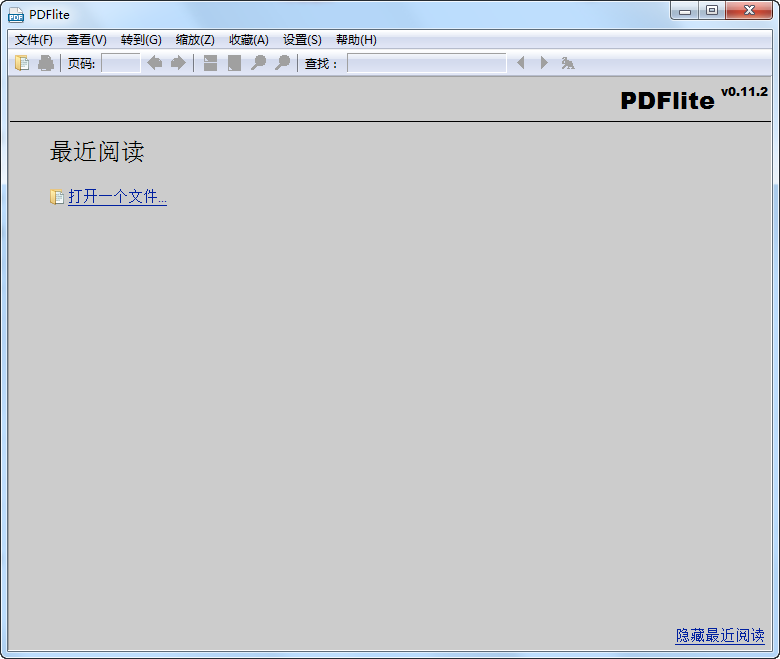Close the PDFlite window

pyautogui.click(x=749, y=10)
